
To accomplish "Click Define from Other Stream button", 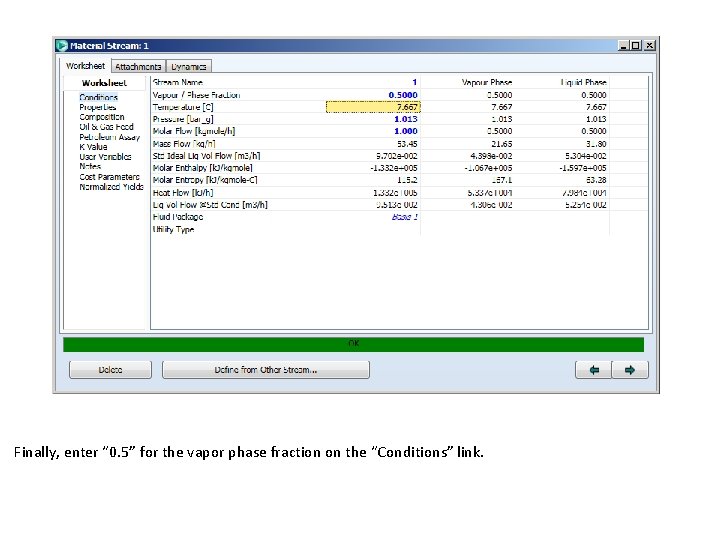I will tap(266, 370).
